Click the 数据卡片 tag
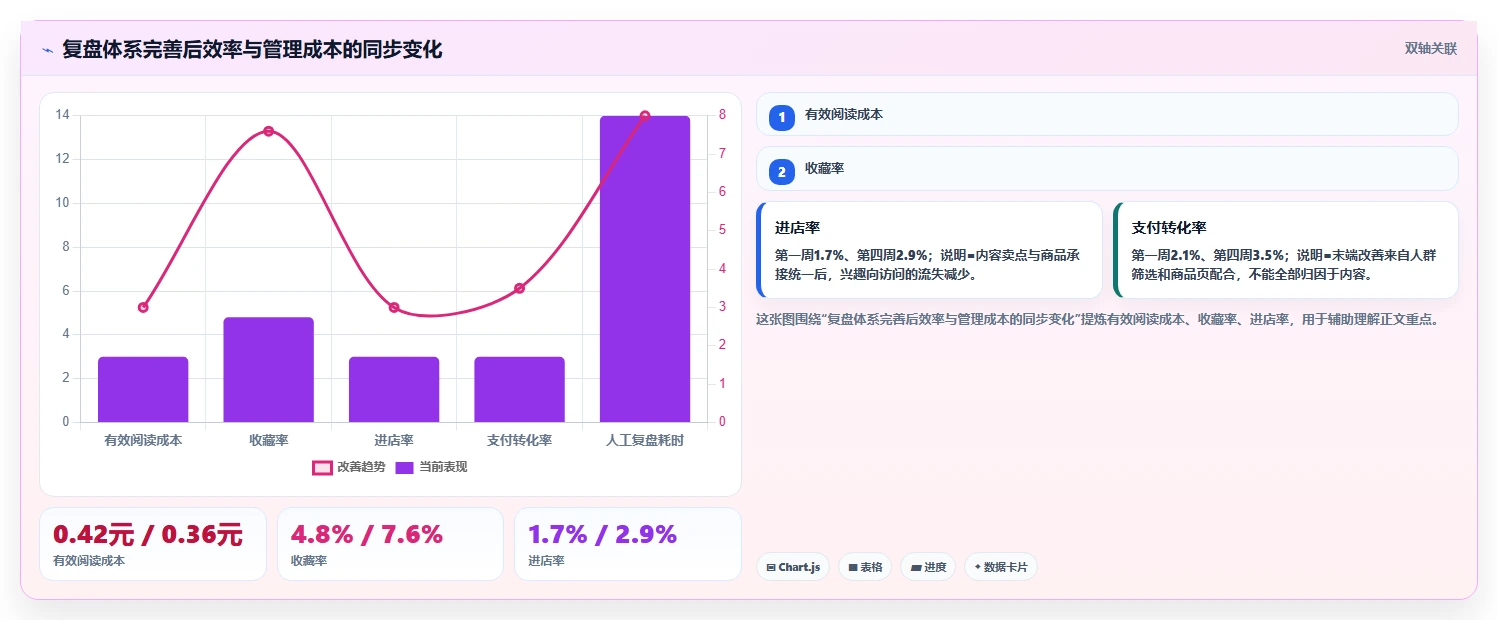The width and height of the screenshot is (1498, 620). pos(1001,567)
